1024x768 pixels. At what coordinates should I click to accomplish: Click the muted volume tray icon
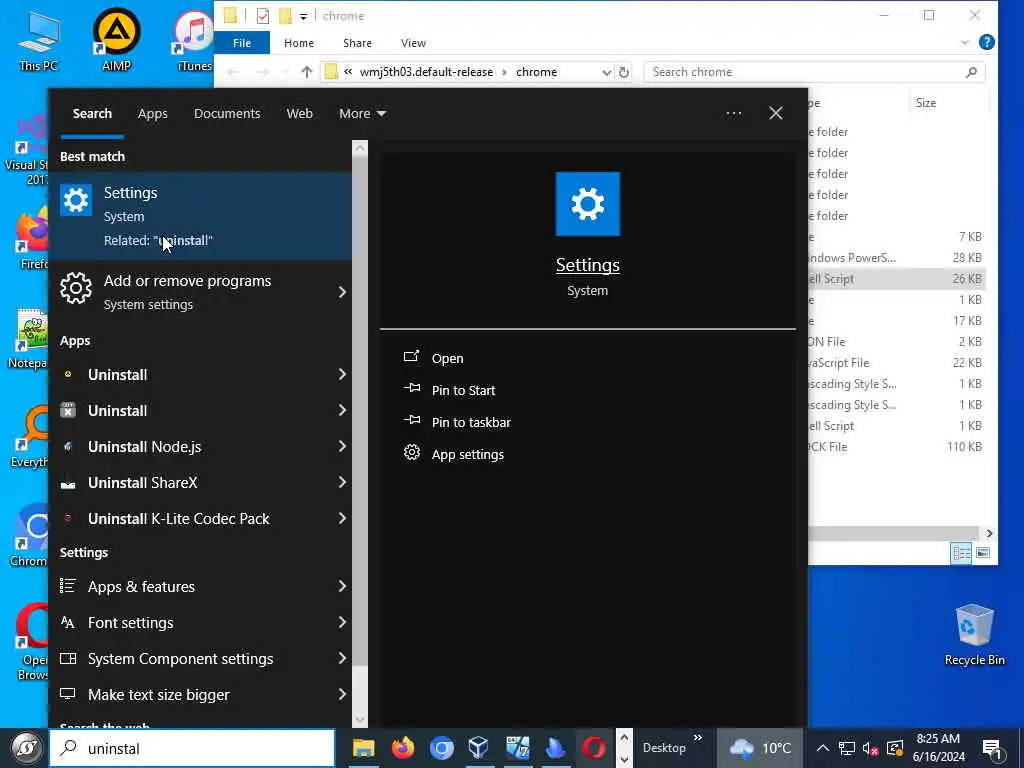870,748
